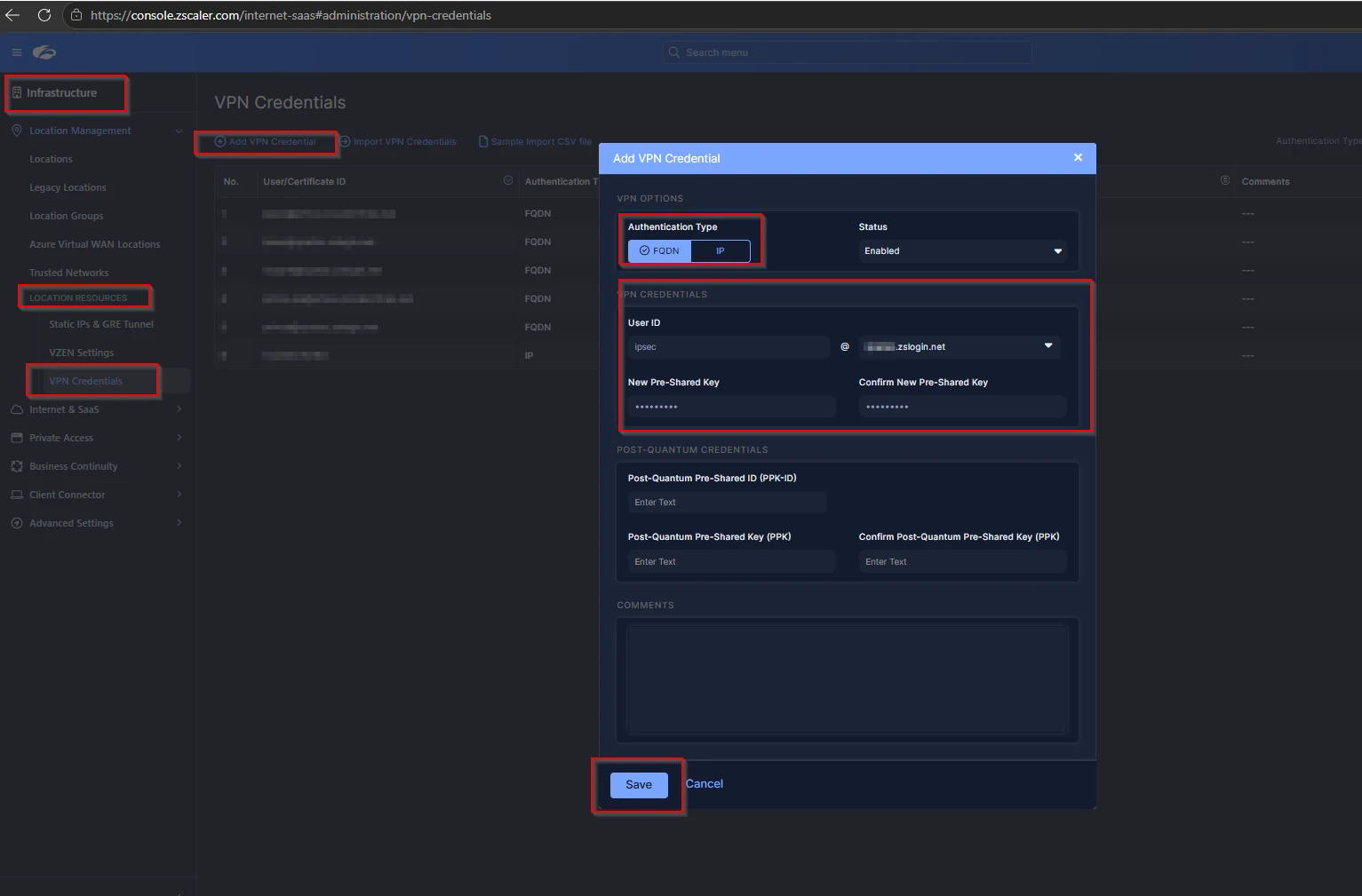Click the Comments text area
This screenshot has height=896, width=1362.
[x=848, y=679]
